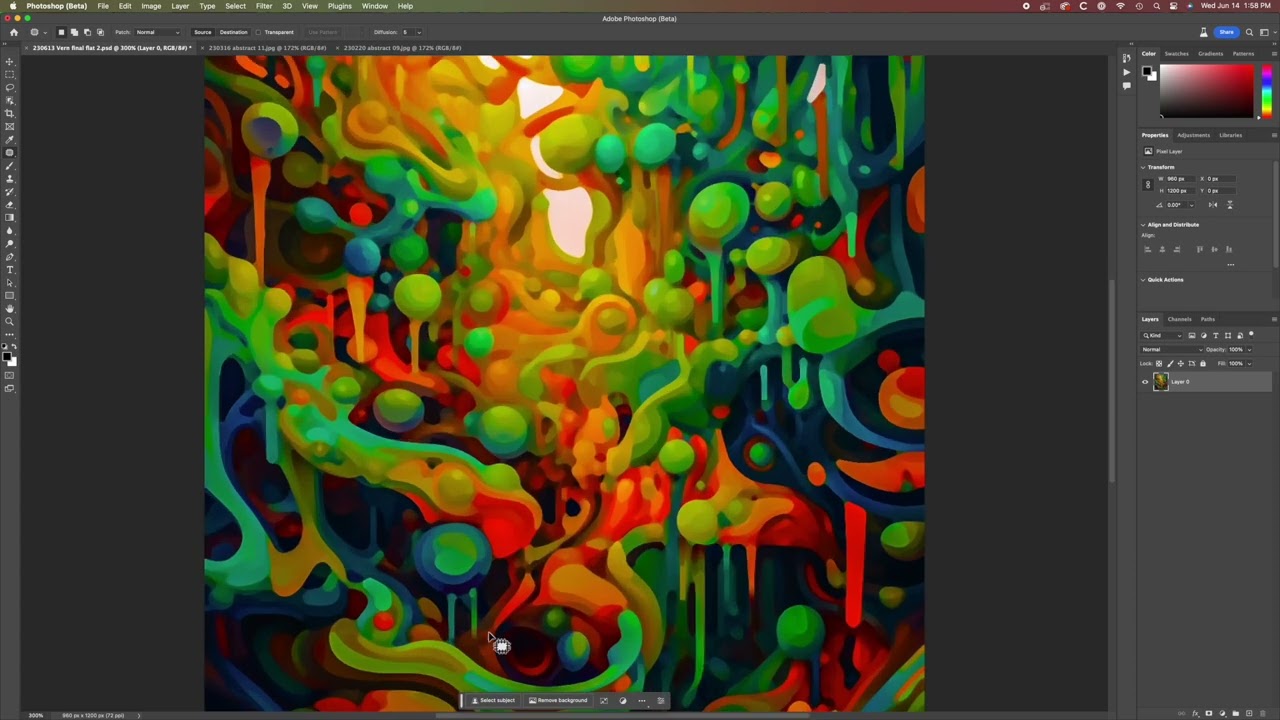
Task: Click lock all icon in Layers panel
Action: 1203,363
